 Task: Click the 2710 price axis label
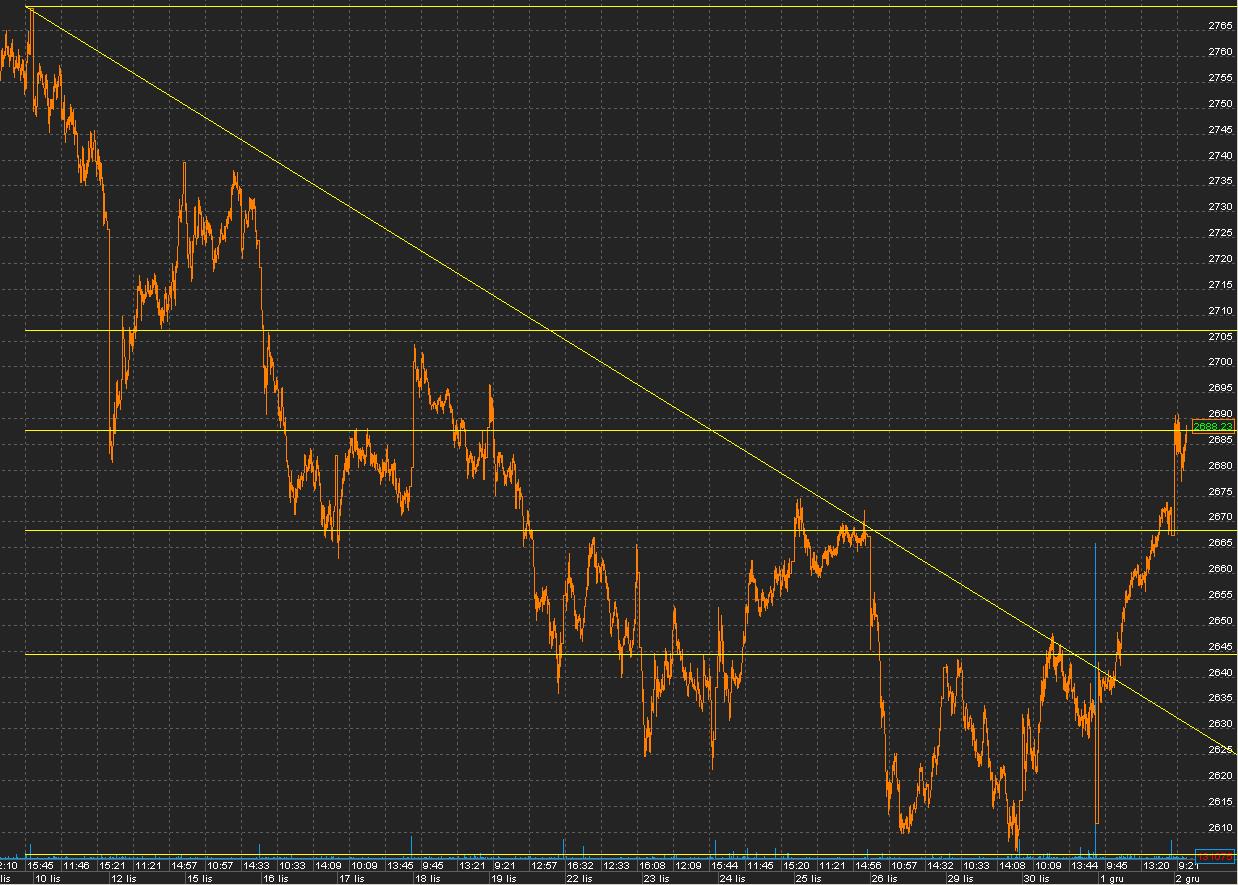(x=1220, y=310)
